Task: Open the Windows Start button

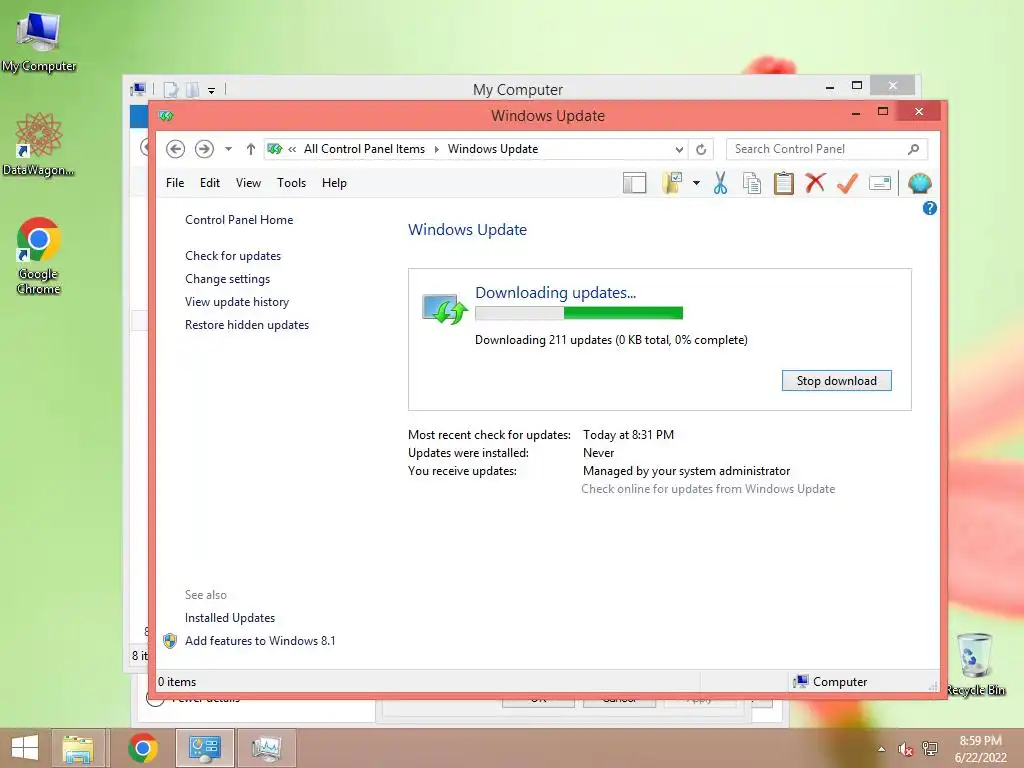Action: pos(25,748)
